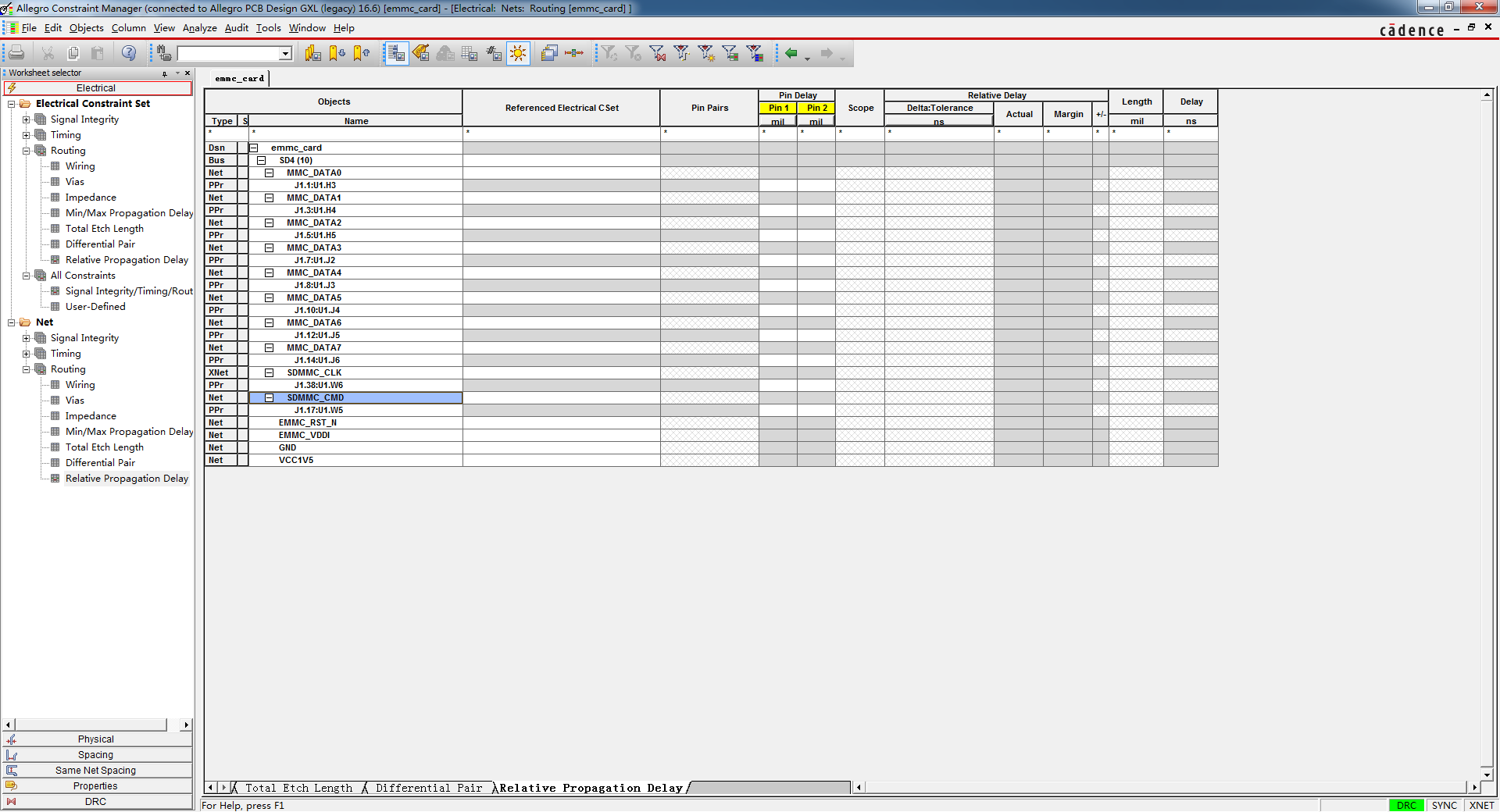Open the Audit menu
Viewport: 1500px width, 812px height.
pos(237,28)
